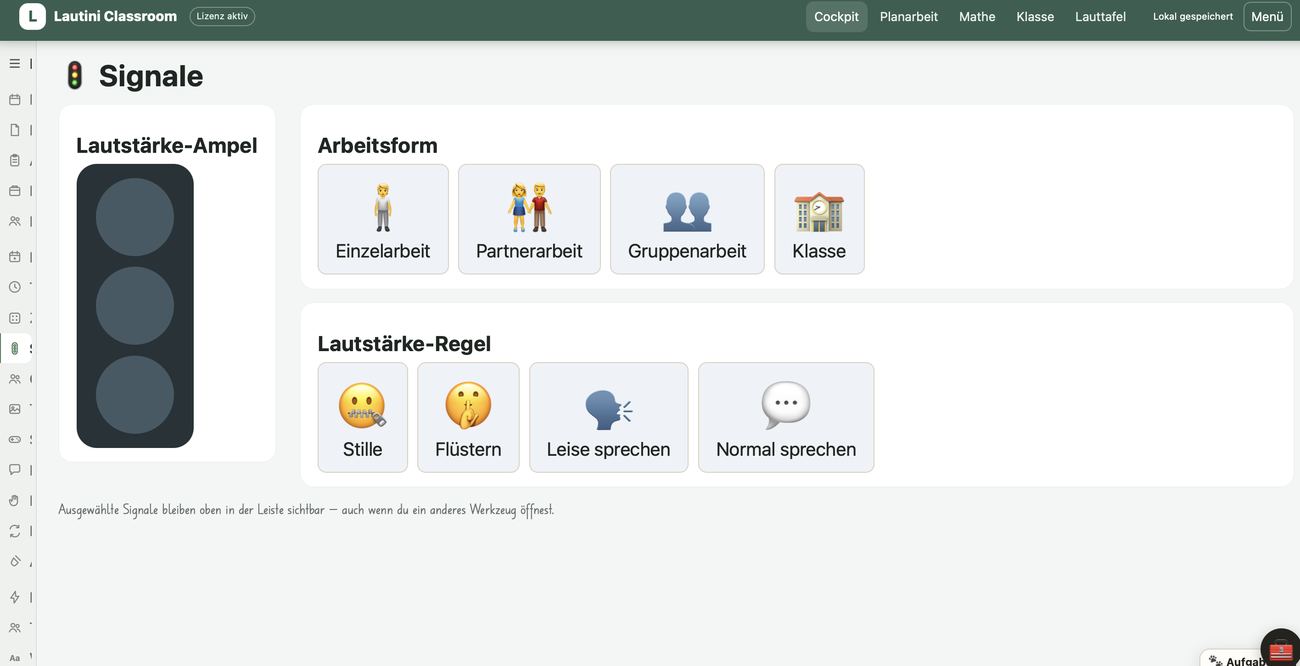Click the Arbeitsform heading

[x=378, y=145]
